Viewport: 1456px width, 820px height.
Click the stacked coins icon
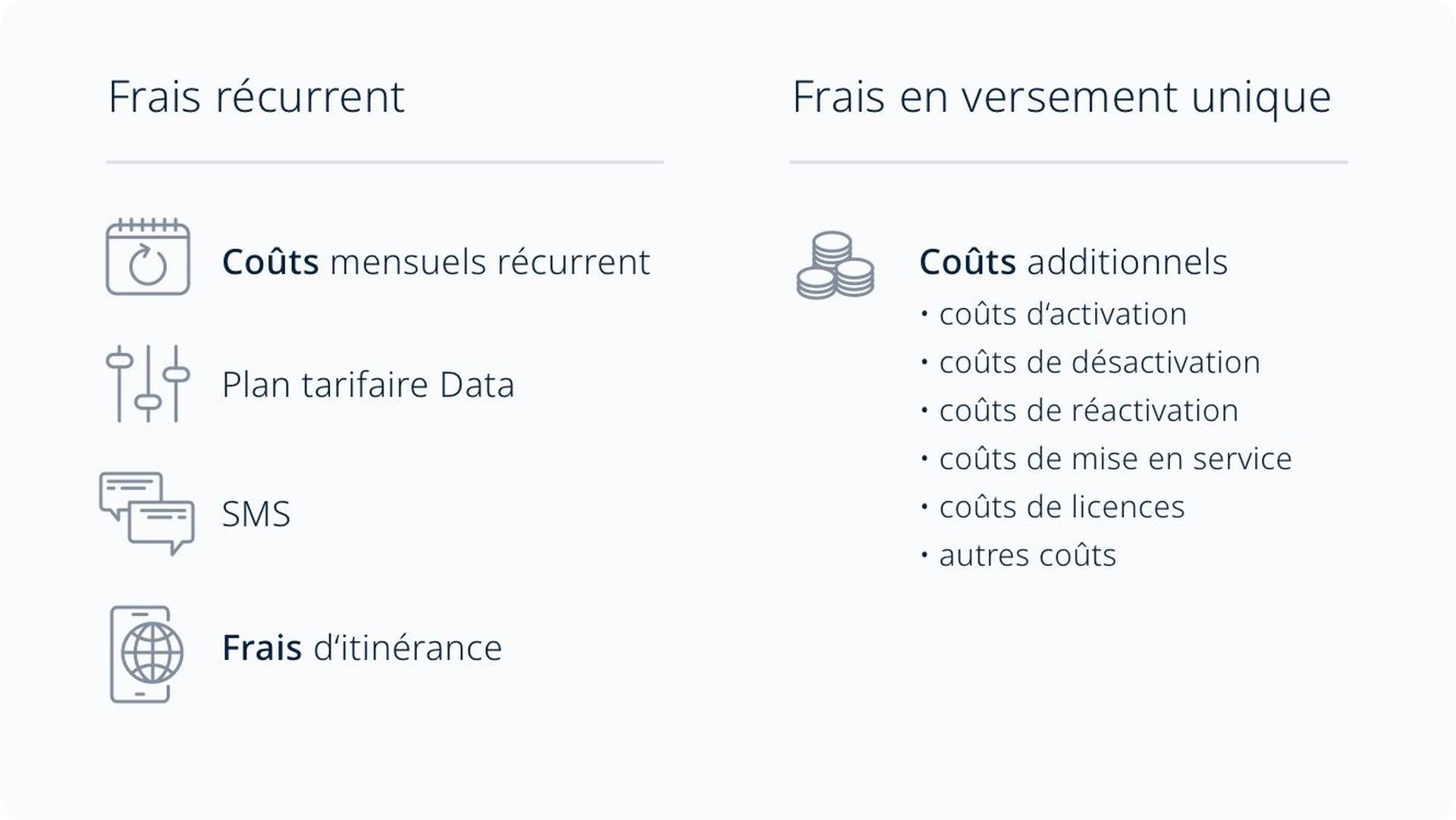pyautogui.click(x=835, y=265)
